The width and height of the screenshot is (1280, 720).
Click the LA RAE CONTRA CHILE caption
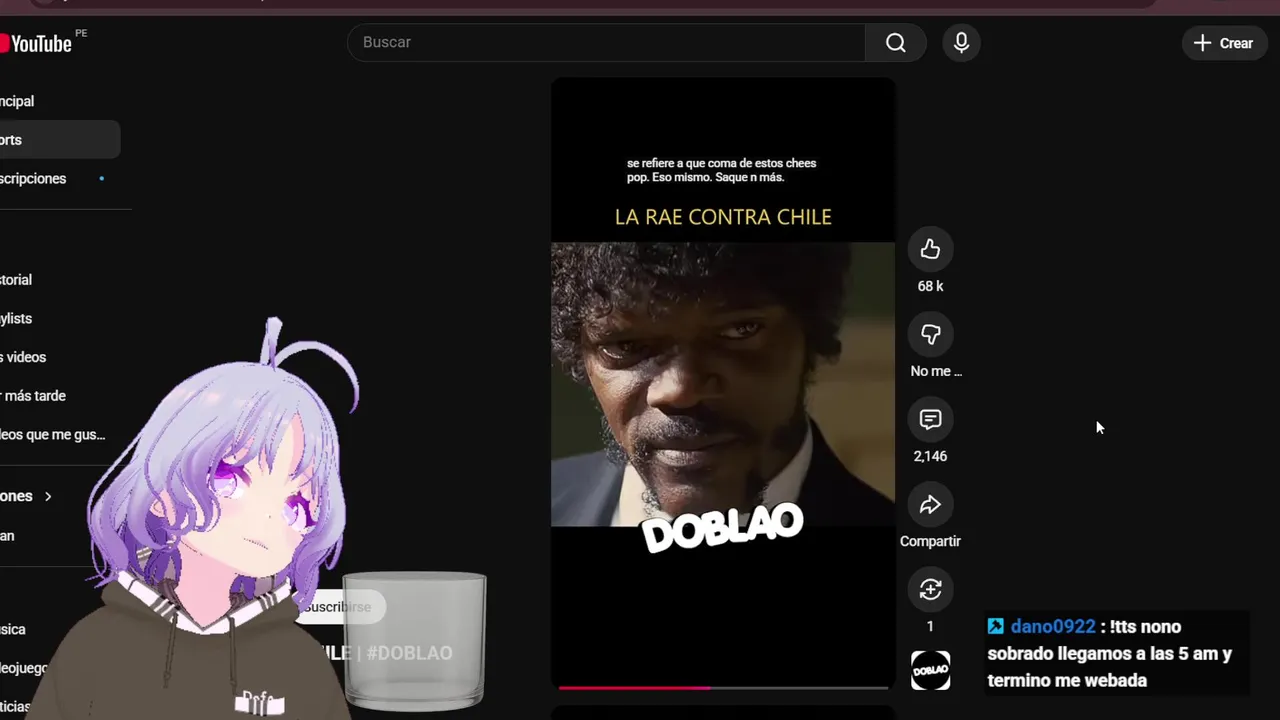click(x=723, y=217)
